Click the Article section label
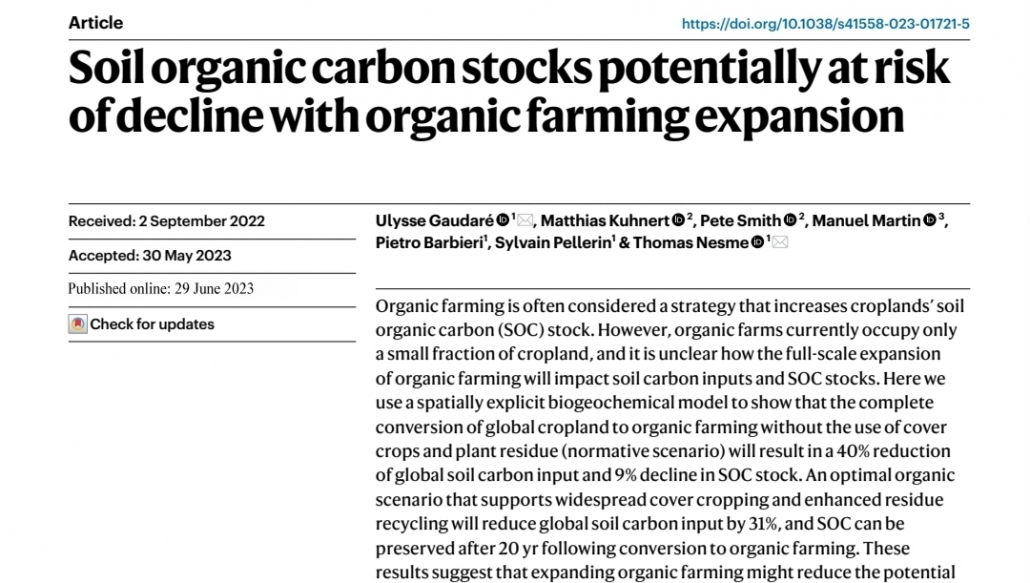 tap(96, 23)
